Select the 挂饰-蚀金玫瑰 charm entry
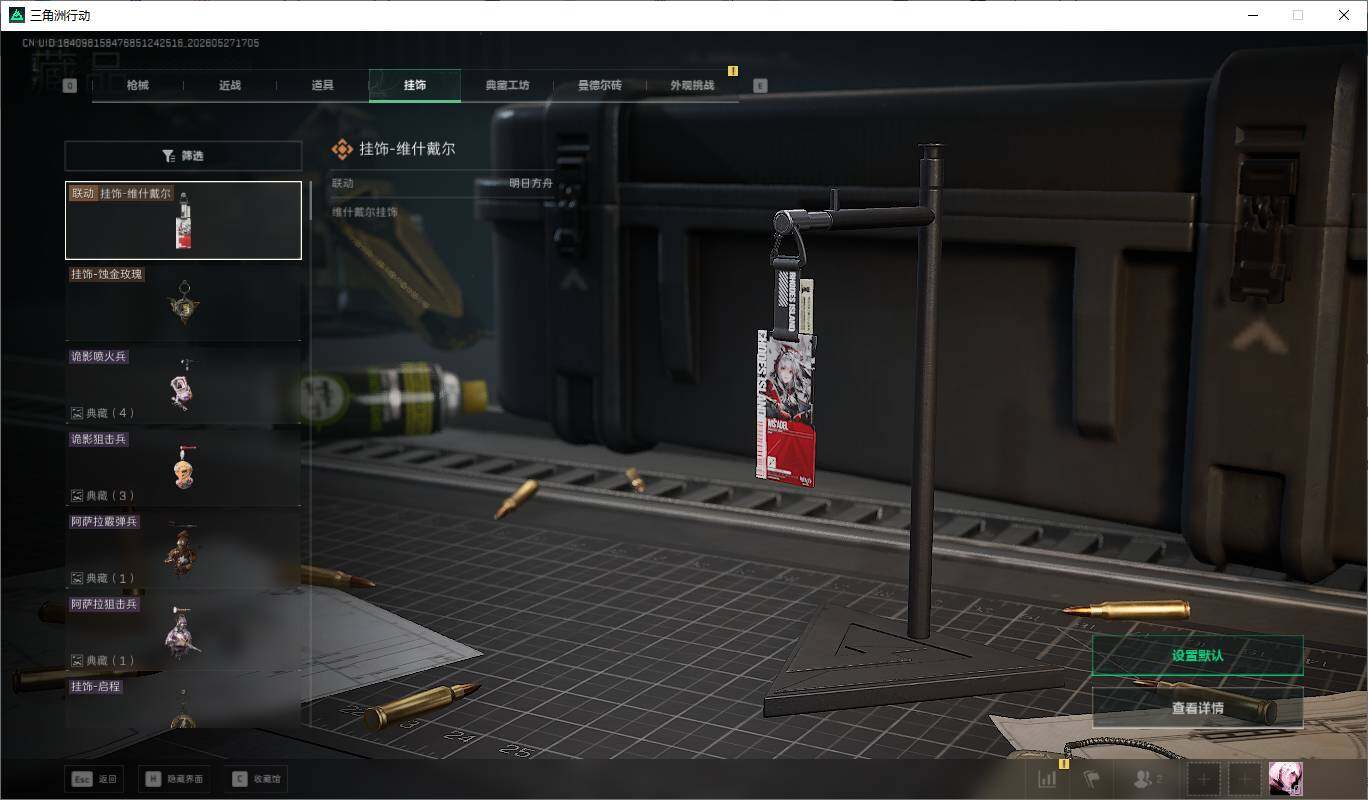This screenshot has height=800, width=1368. coord(183,303)
